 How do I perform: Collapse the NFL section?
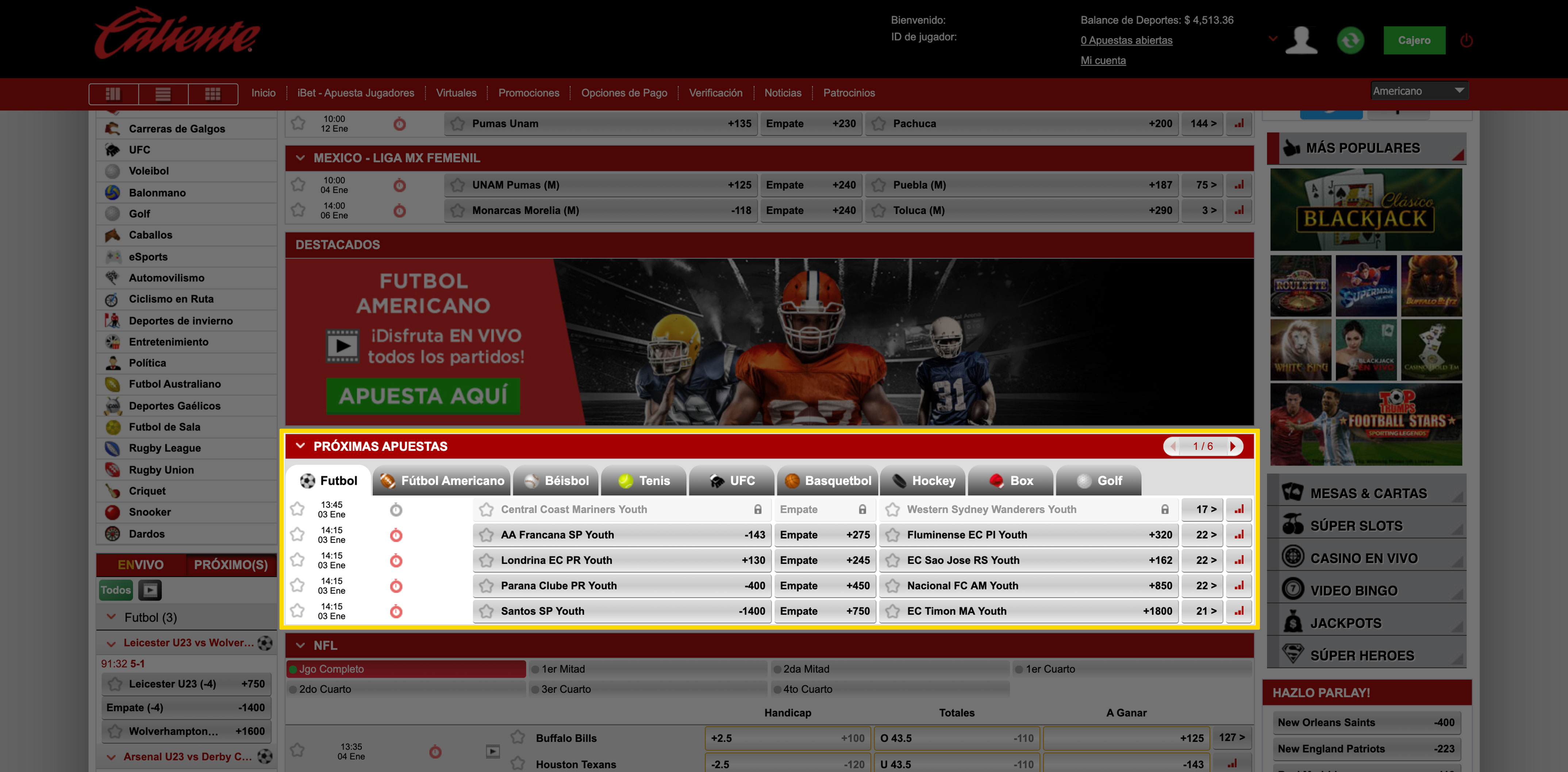[x=300, y=645]
